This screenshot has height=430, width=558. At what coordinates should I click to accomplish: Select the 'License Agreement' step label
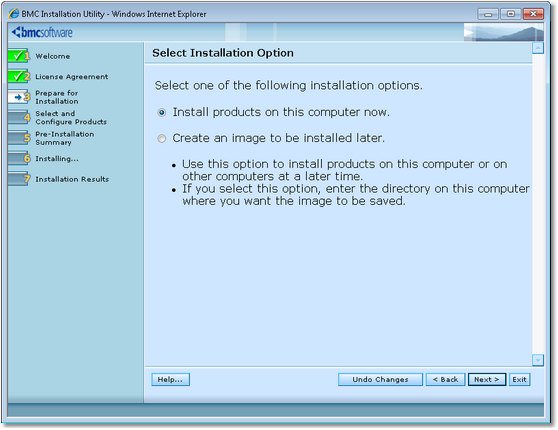tap(72, 77)
